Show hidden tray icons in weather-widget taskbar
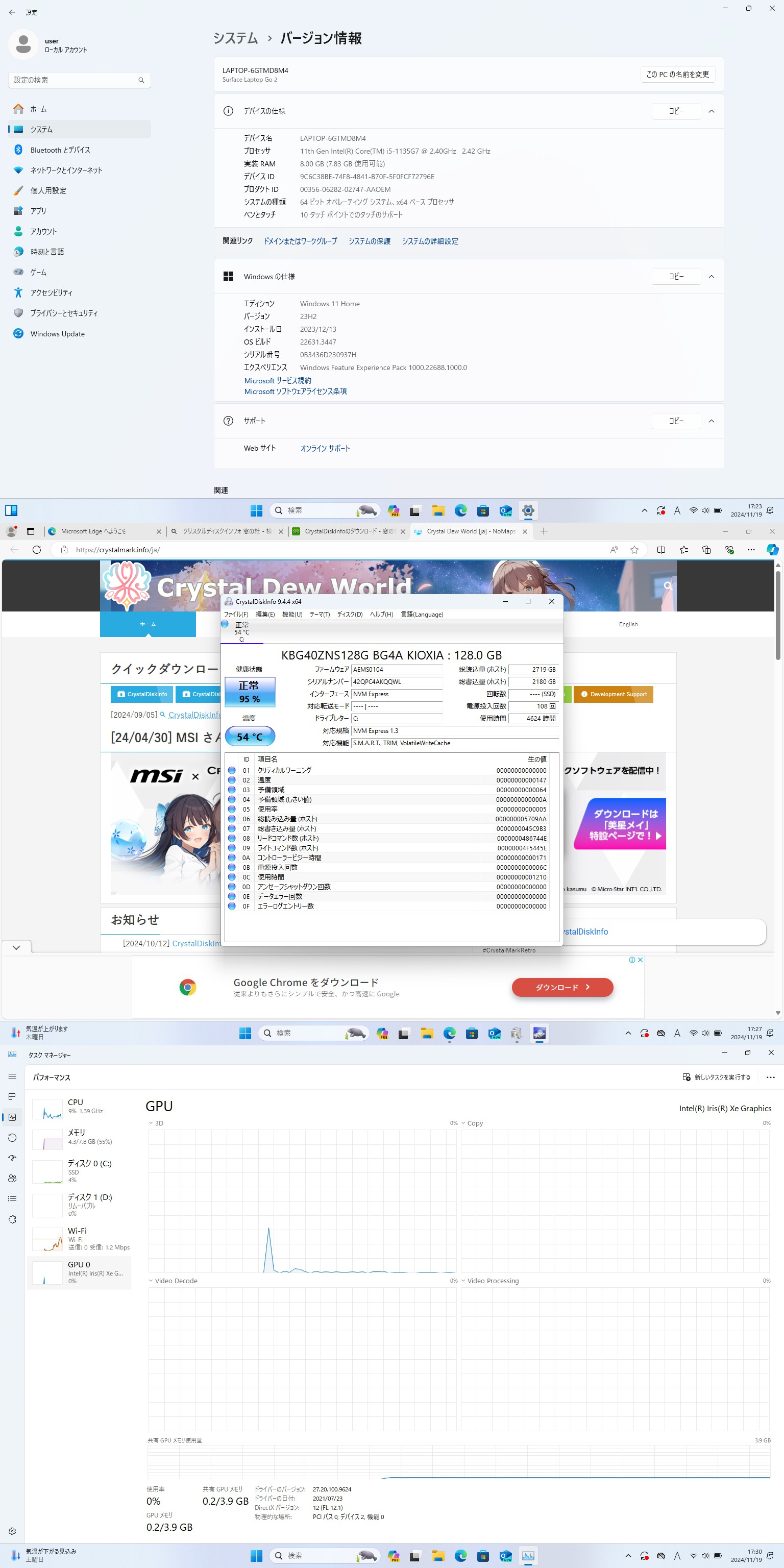The width and height of the screenshot is (784, 1568). click(628, 1033)
